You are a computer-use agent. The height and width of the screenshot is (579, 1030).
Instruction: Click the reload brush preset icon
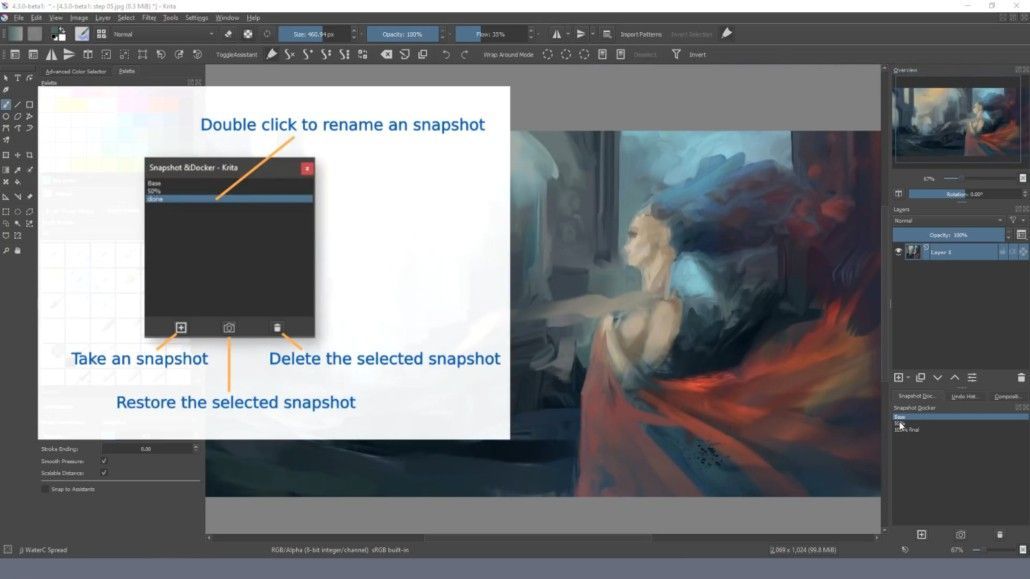click(x=267, y=34)
